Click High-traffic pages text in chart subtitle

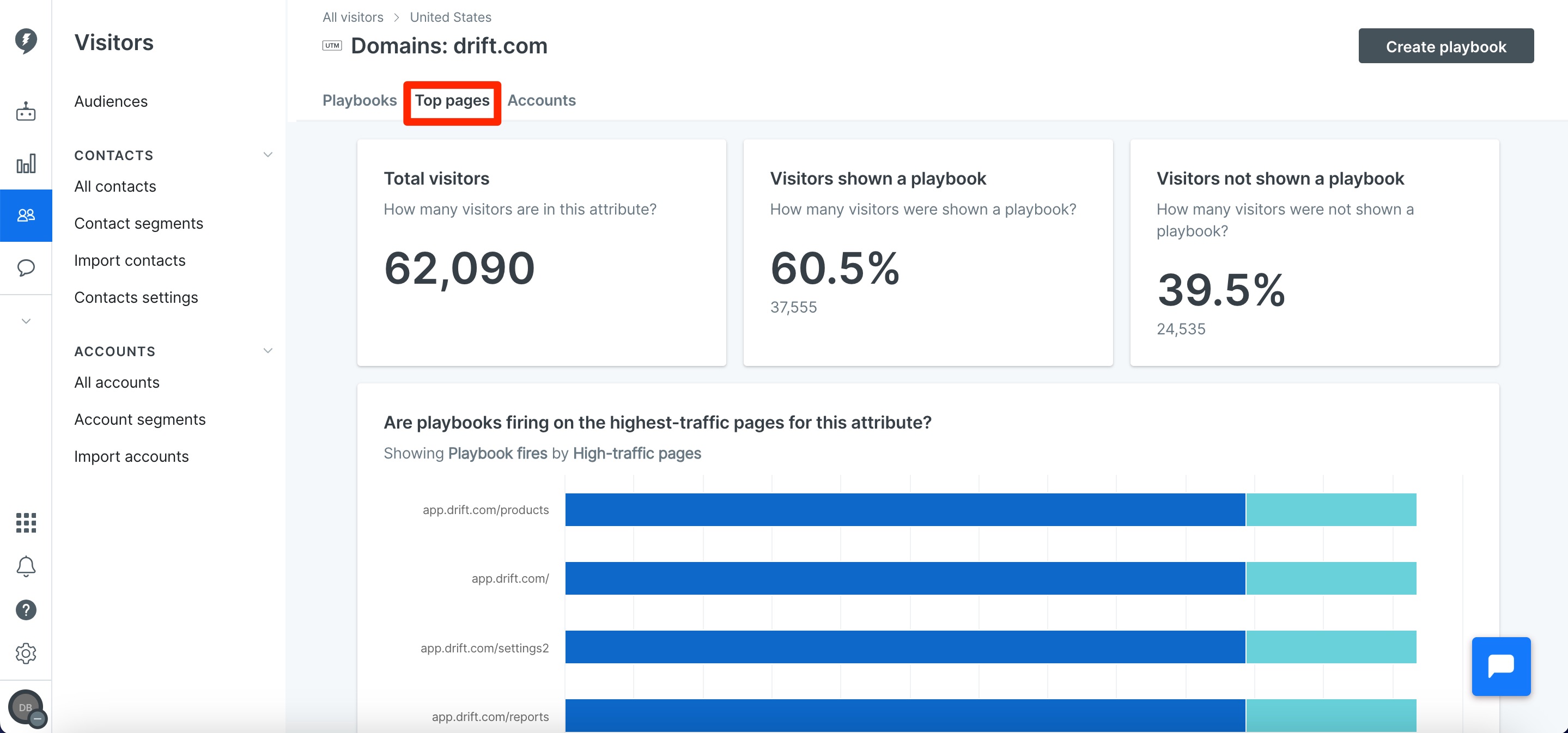(637, 453)
